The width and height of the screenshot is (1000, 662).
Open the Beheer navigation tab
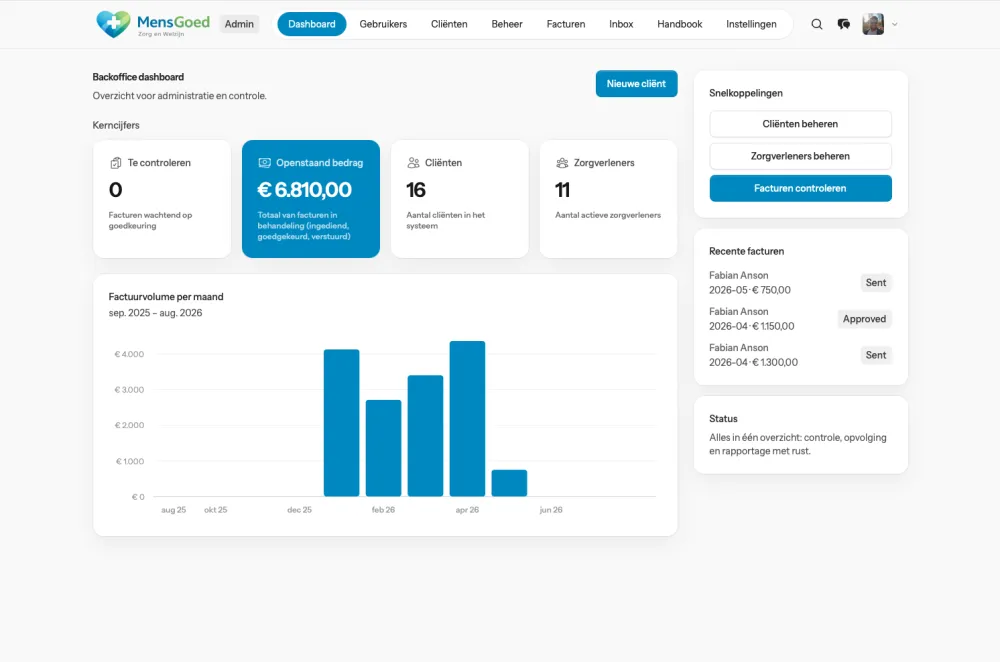pos(507,24)
